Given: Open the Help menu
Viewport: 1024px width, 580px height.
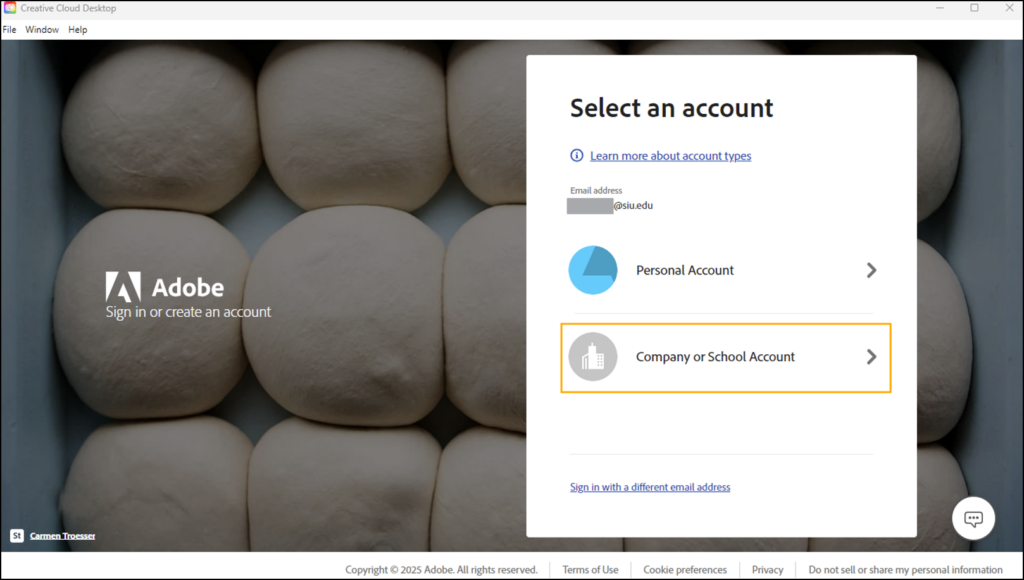Looking at the screenshot, I should tap(78, 30).
